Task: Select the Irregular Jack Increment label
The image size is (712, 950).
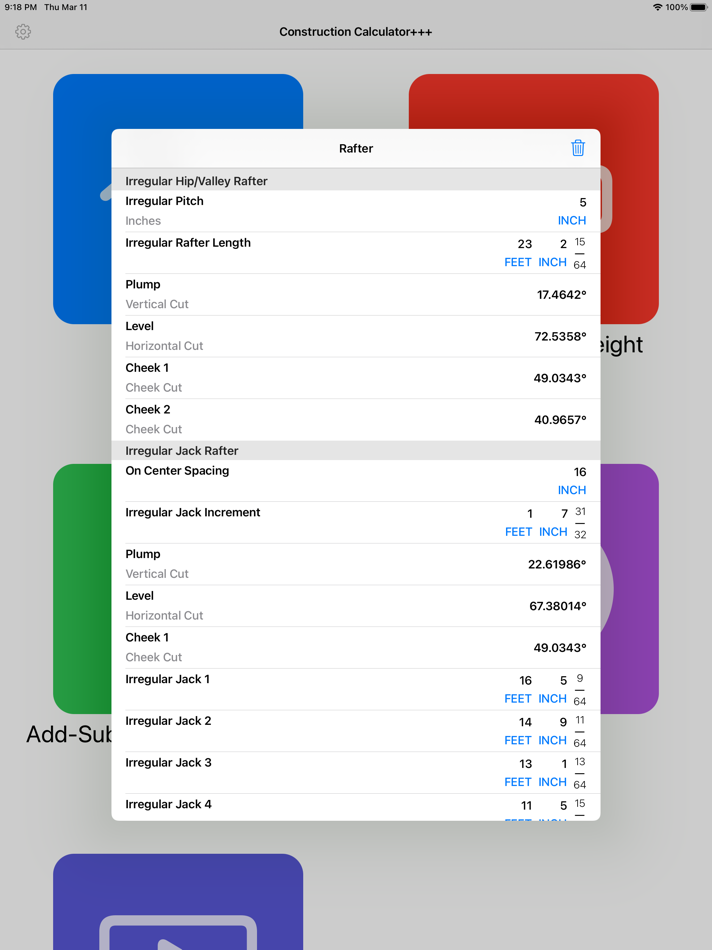Action: [193, 513]
